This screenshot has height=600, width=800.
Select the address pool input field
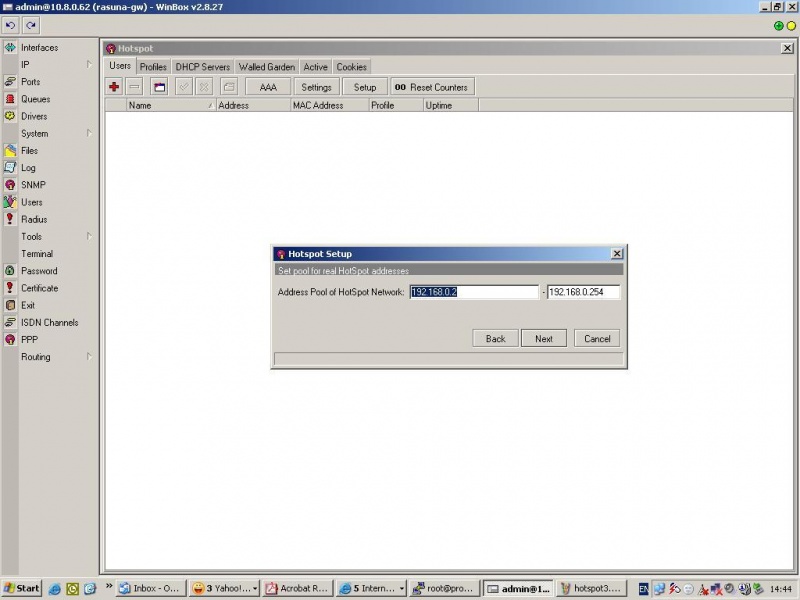click(473, 291)
